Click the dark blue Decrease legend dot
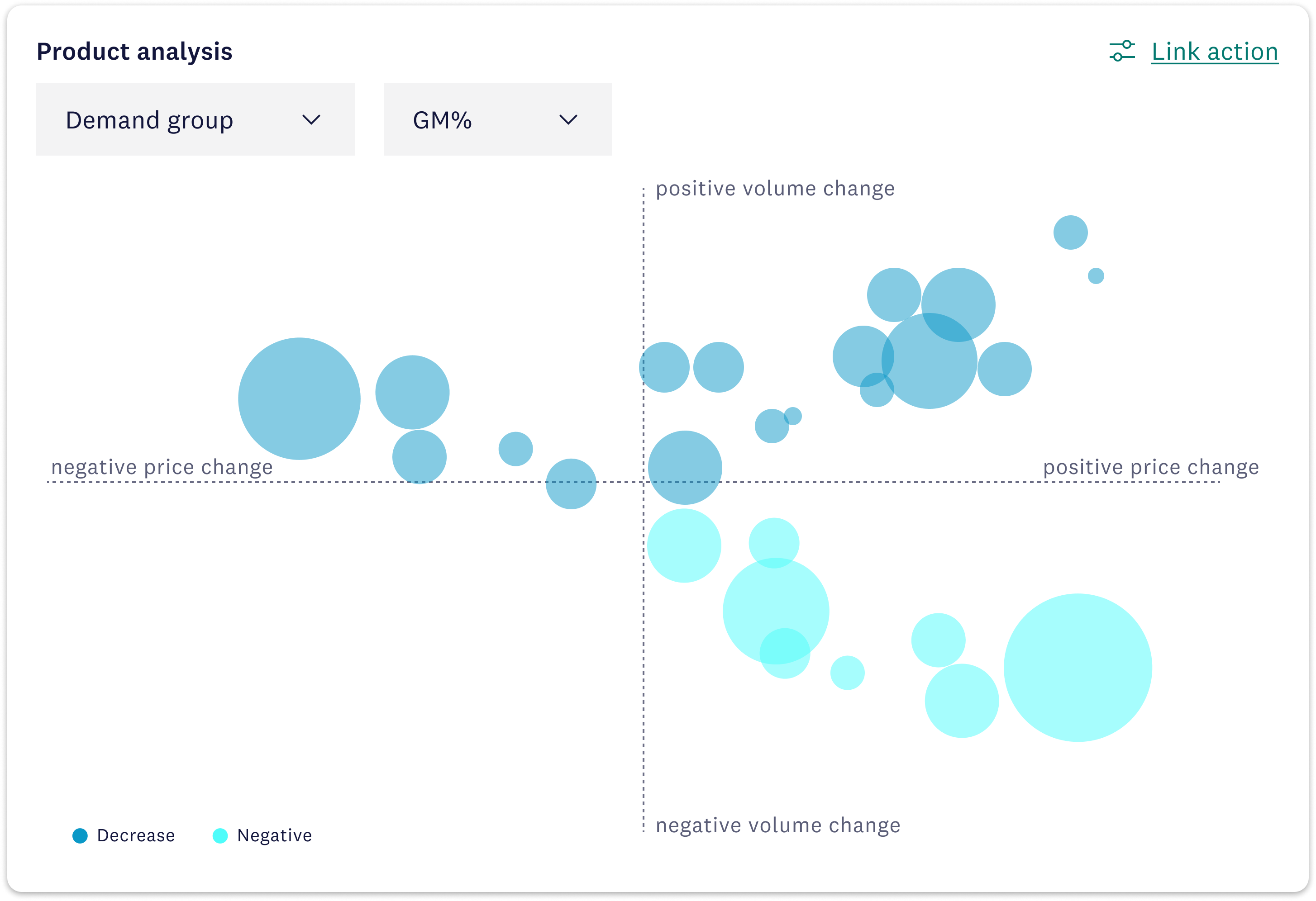Screen dimensions: 1316x901 81,835
